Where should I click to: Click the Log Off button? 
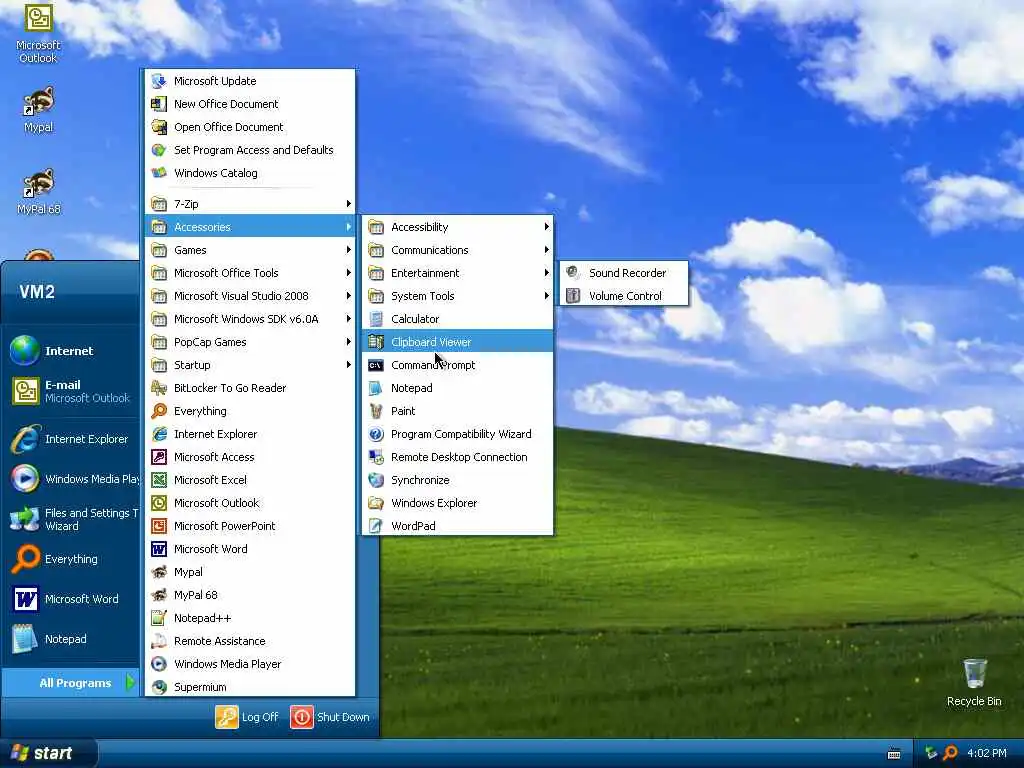click(247, 717)
